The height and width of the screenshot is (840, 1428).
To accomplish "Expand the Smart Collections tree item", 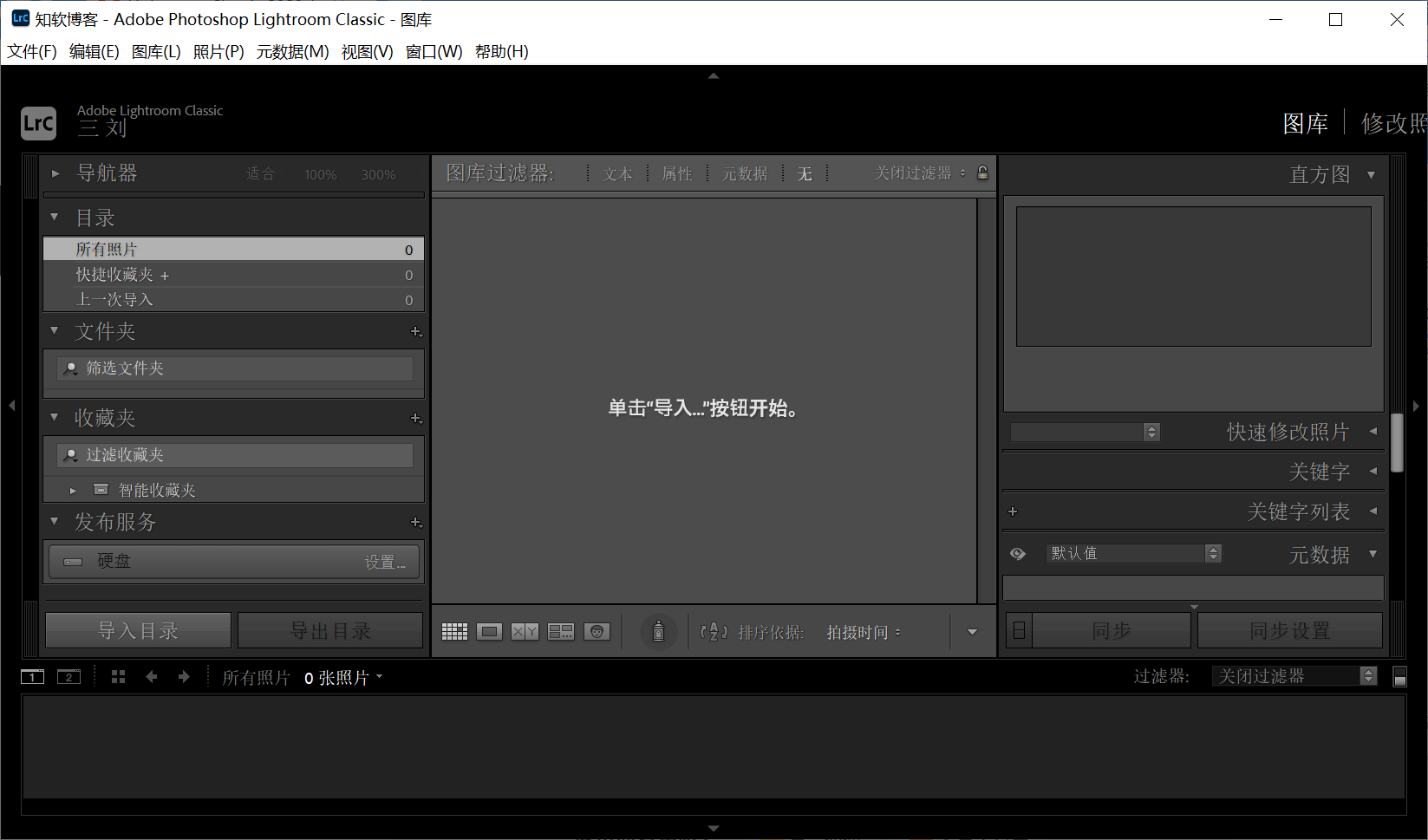I will coord(73,491).
